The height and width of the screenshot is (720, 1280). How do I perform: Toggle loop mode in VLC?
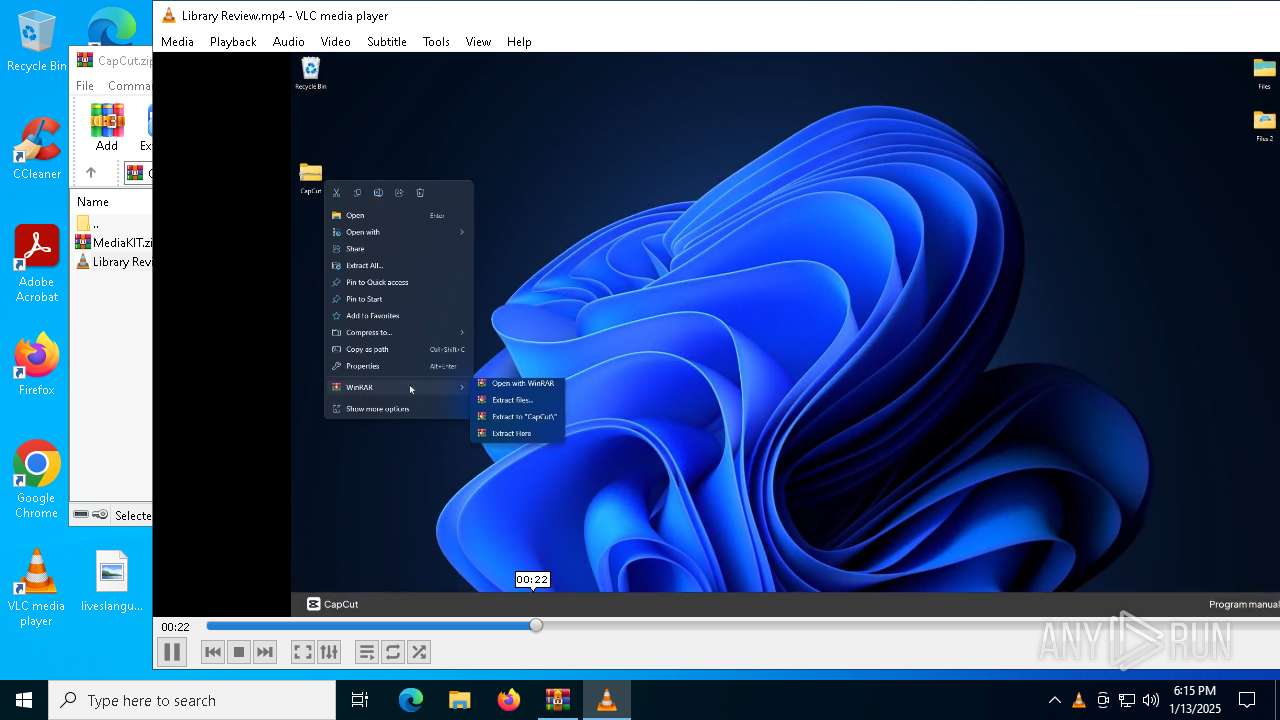click(x=393, y=652)
